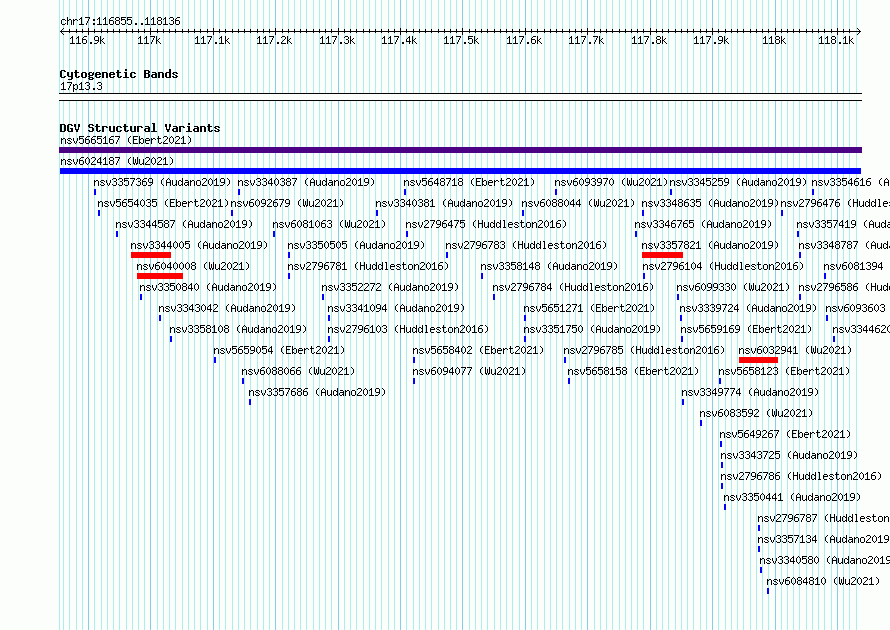Open nsv3346765 (Audano2019) entry
The width and height of the screenshot is (890, 630).
(704, 224)
